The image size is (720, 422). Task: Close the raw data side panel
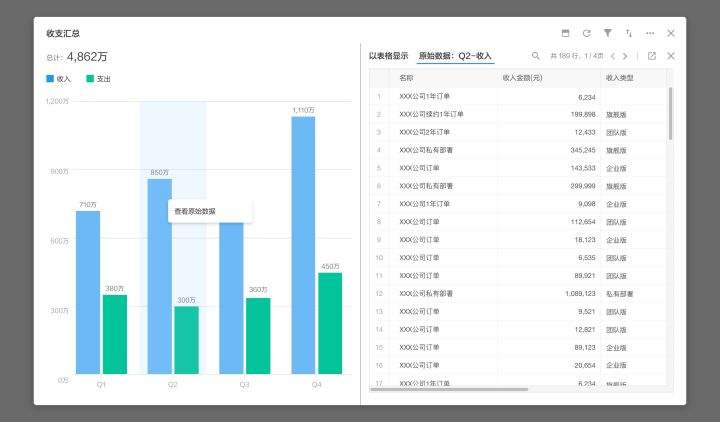point(671,56)
